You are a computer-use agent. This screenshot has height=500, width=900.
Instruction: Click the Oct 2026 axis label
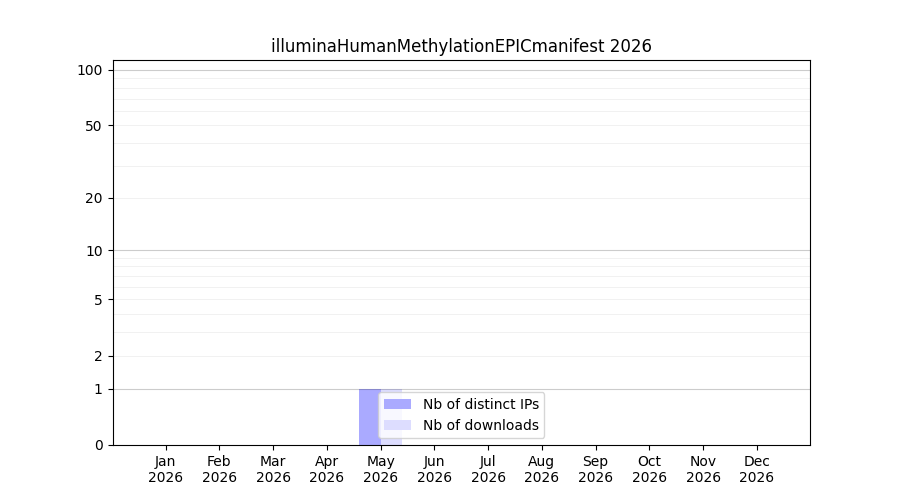[x=649, y=469]
